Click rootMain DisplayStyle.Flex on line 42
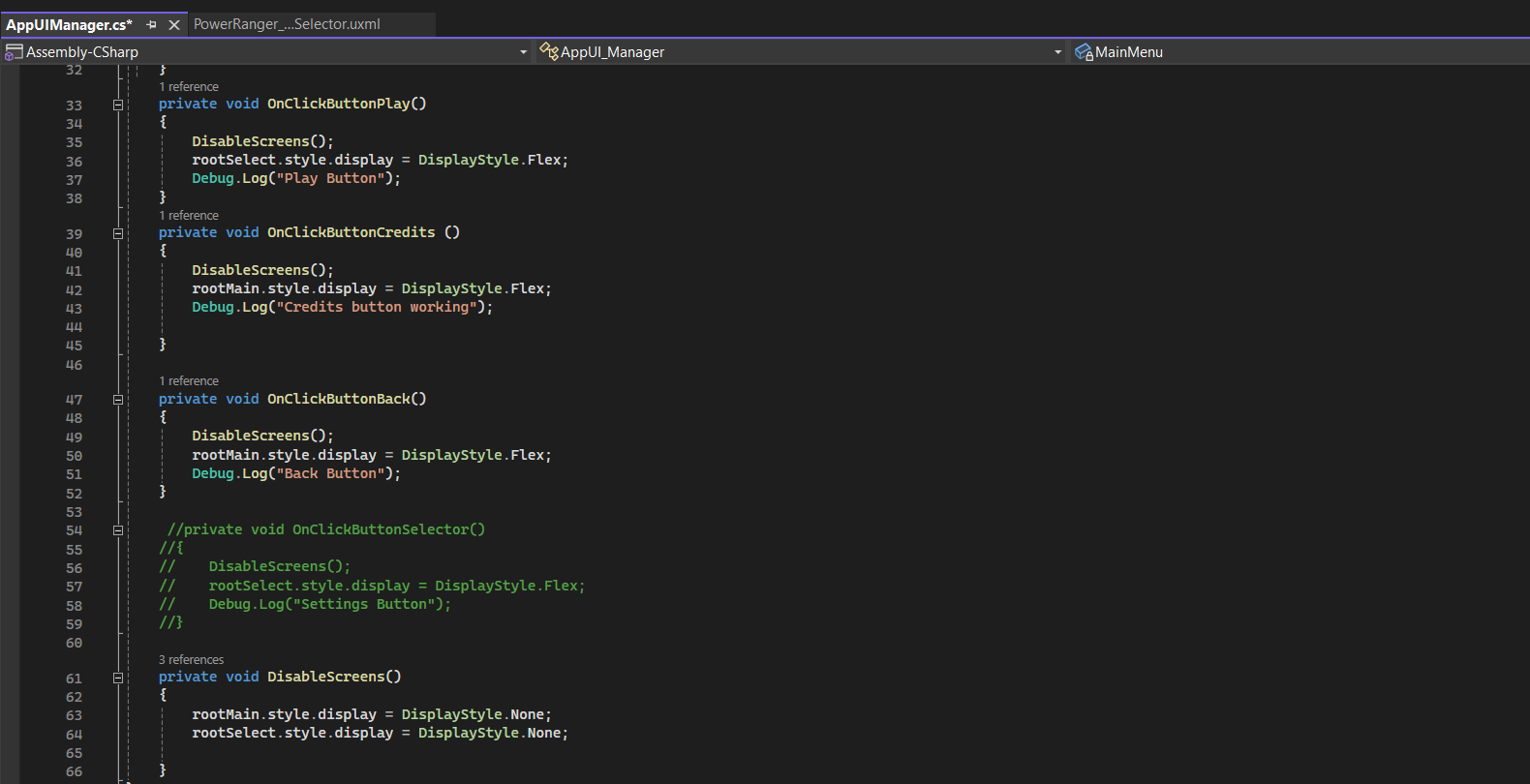Image resolution: width=1530 pixels, height=784 pixels. 372,288
